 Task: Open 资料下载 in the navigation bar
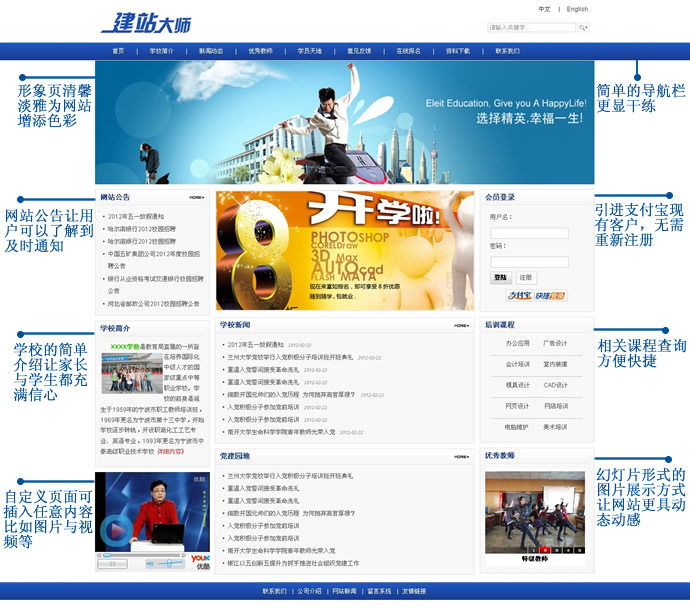pos(457,50)
